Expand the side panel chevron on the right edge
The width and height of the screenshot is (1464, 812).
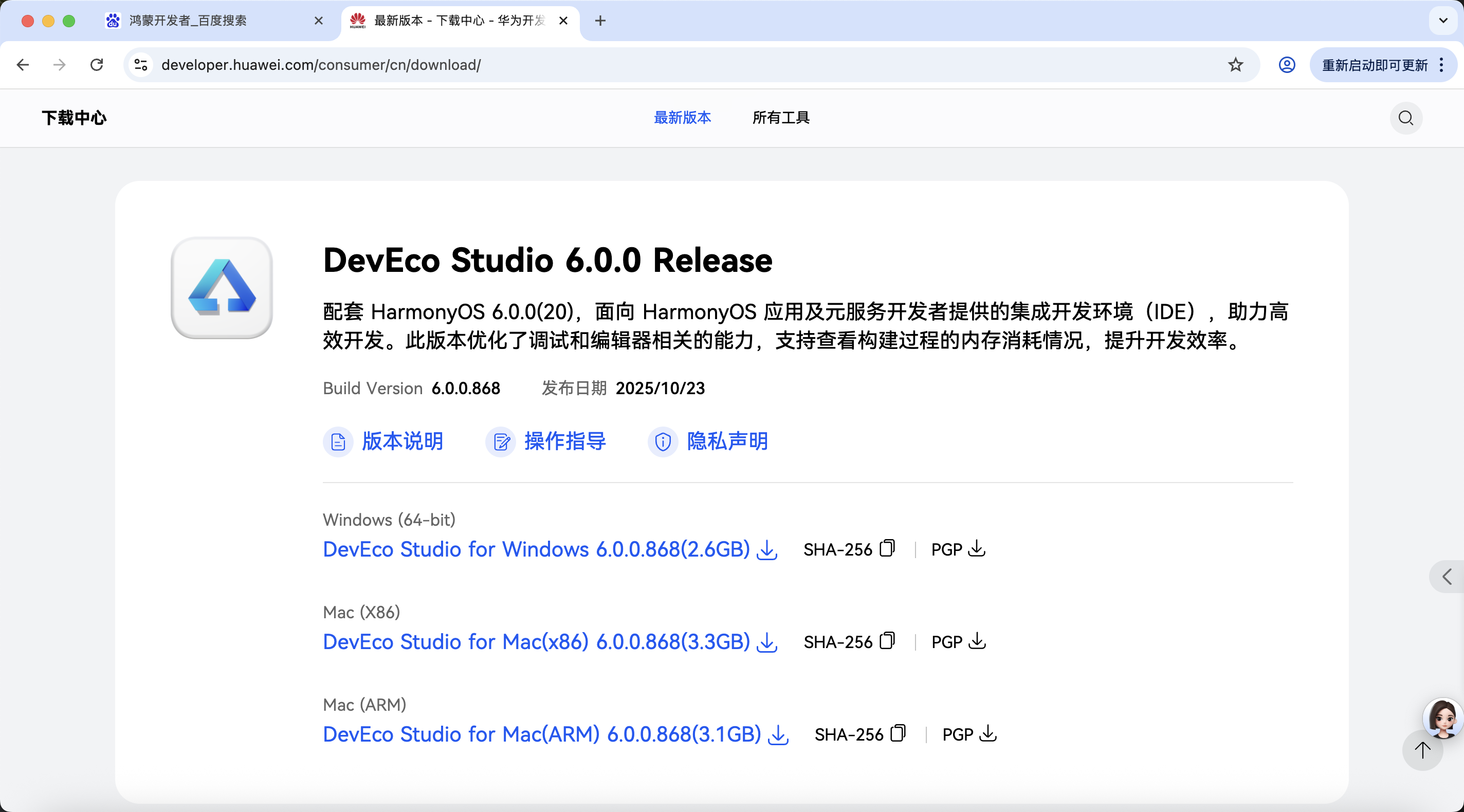[x=1447, y=577]
